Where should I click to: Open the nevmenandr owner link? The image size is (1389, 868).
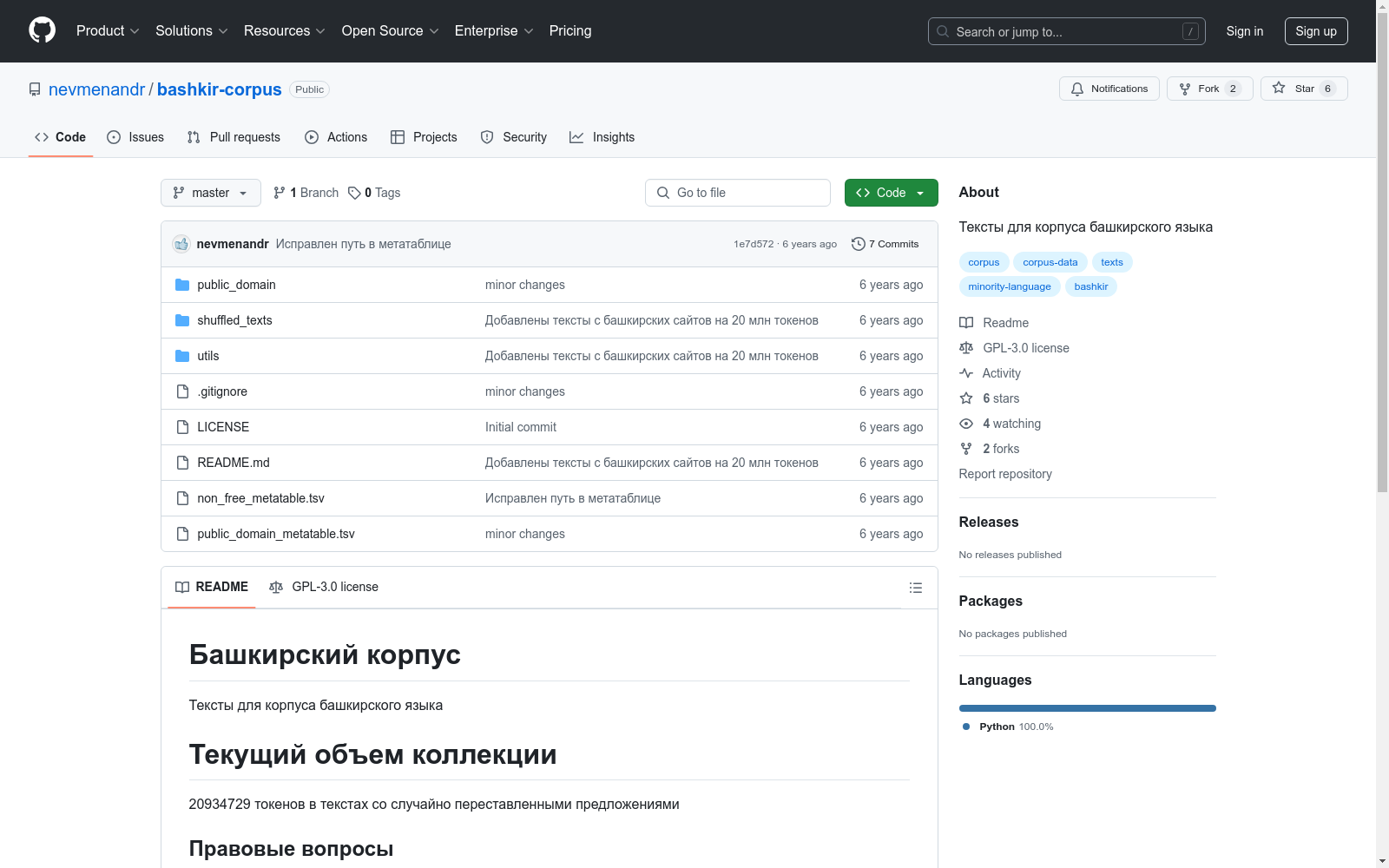click(x=96, y=89)
